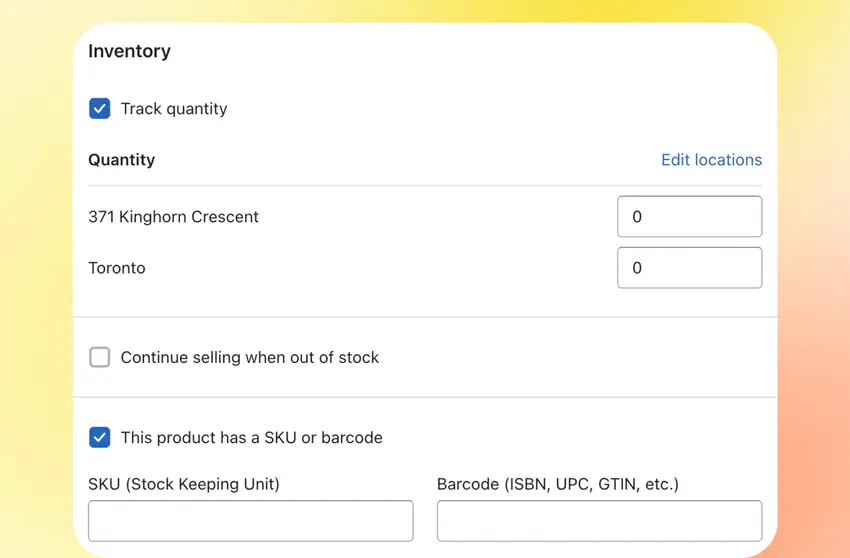The width and height of the screenshot is (850, 558).
Task: Untick the SKU or barcode checkbox
Action: (x=100, y=437)
